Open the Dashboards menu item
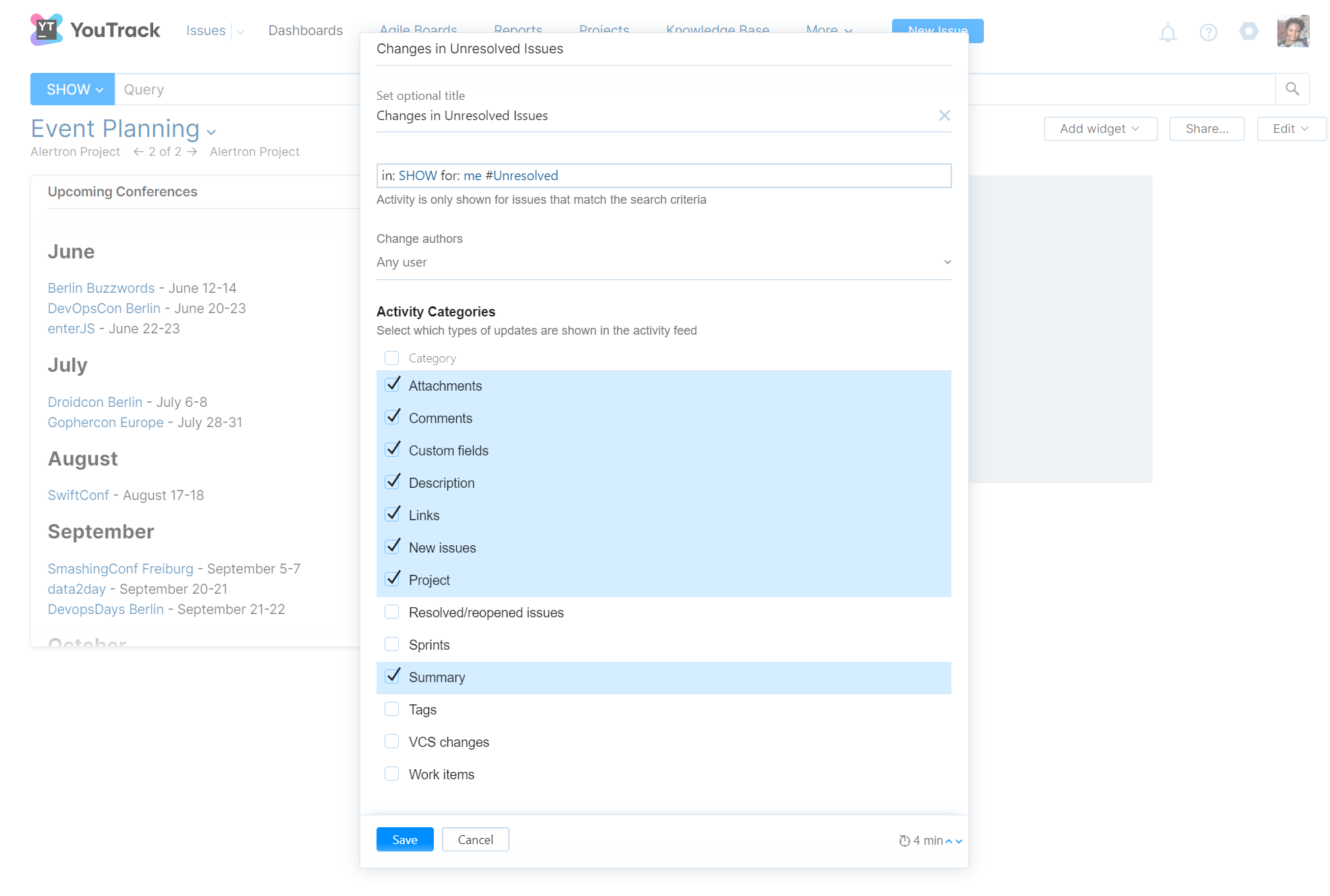 pos(305,30)
